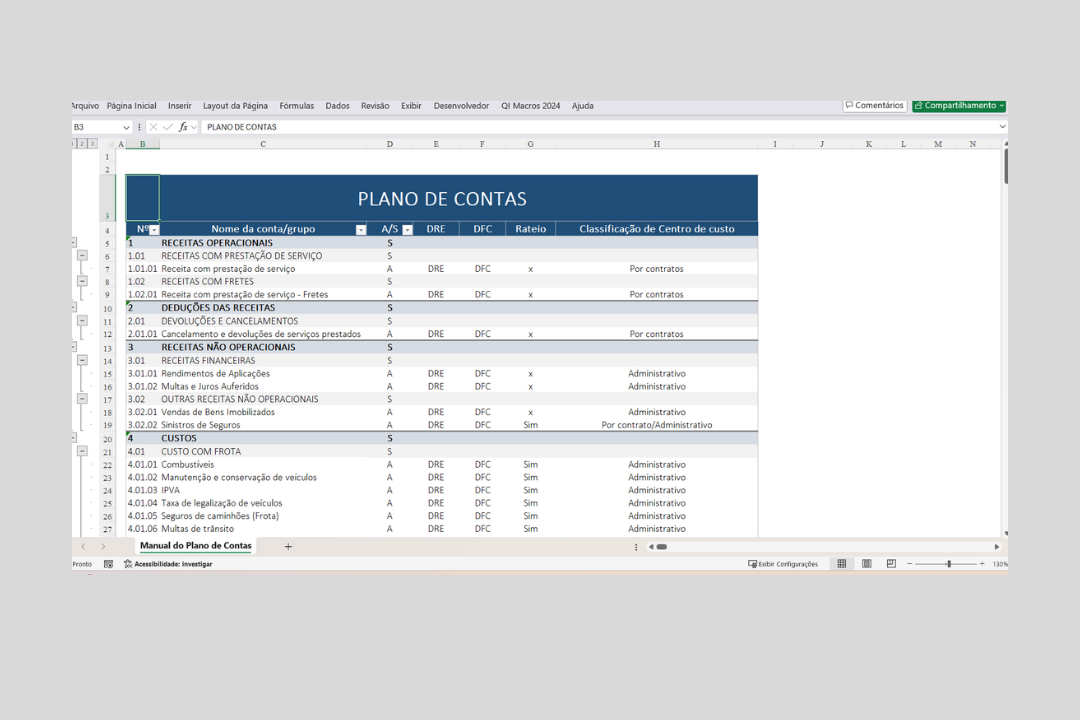Click outline level 1 button
Screen dimensions: 1080x720
coord(74,144)
